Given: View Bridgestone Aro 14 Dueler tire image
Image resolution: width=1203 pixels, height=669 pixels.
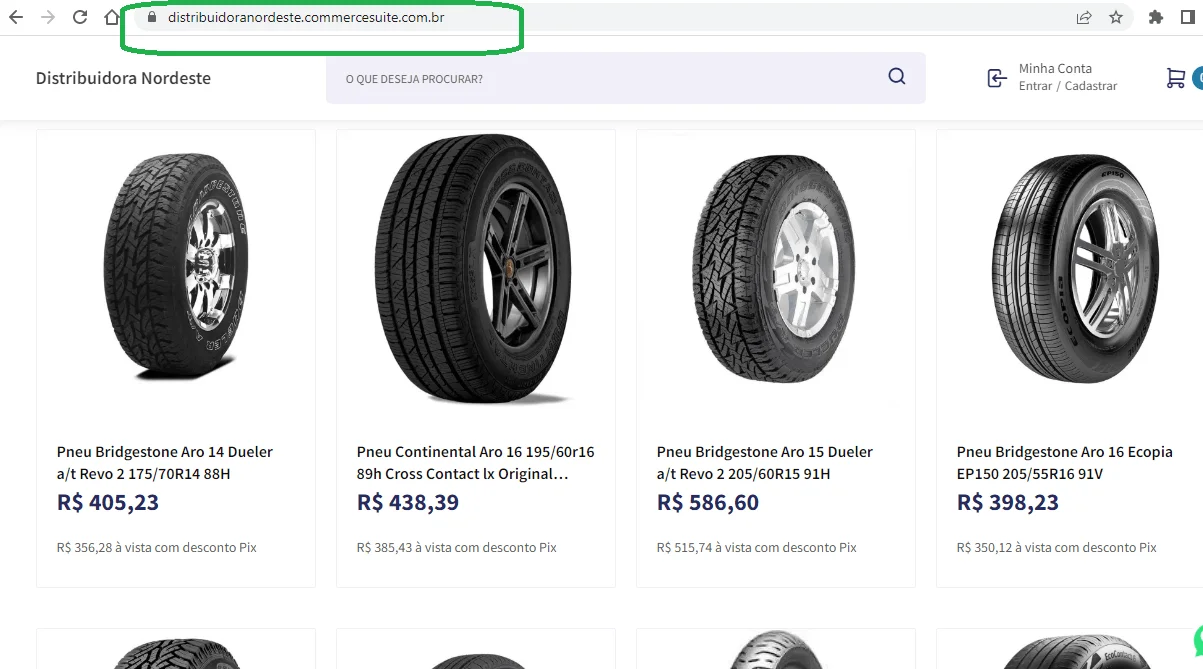Looking at the screenshot, I should pyautogui.click(x=176, y=268).
